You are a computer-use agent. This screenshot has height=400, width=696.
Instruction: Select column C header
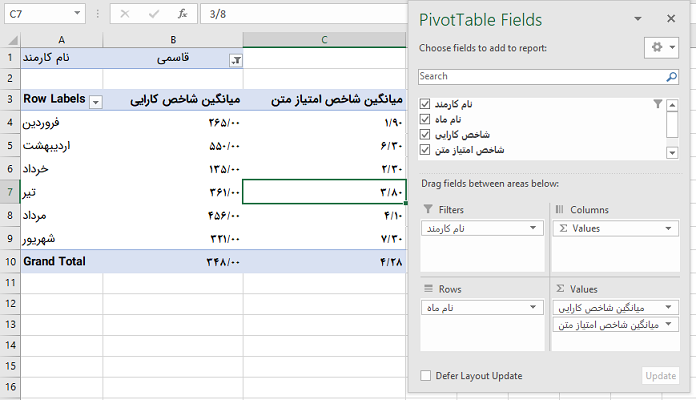324,39
